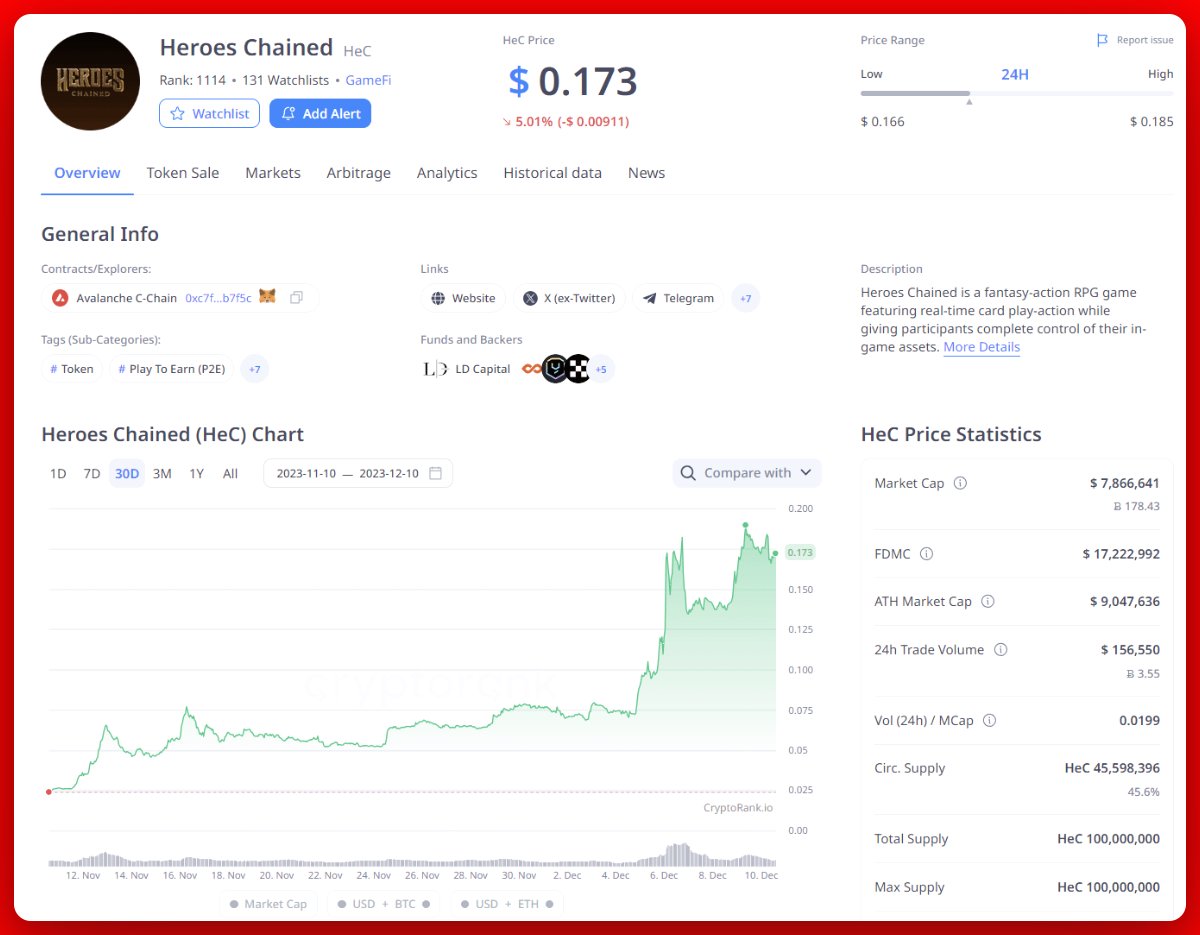
Task: Click the 0.173 current price chart label
Action: [800, 552]
